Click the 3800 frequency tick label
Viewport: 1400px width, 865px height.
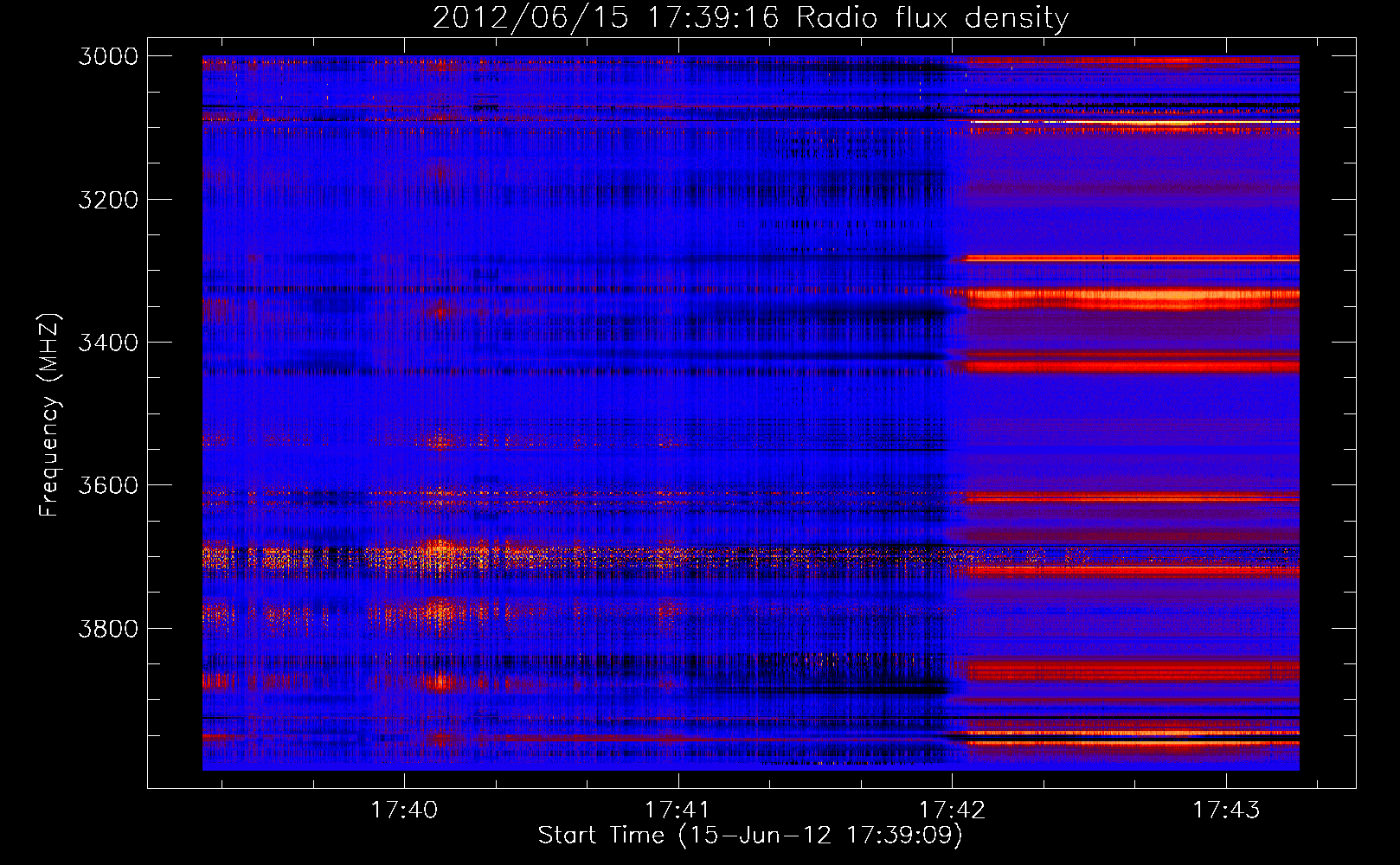tap(108, 628)
